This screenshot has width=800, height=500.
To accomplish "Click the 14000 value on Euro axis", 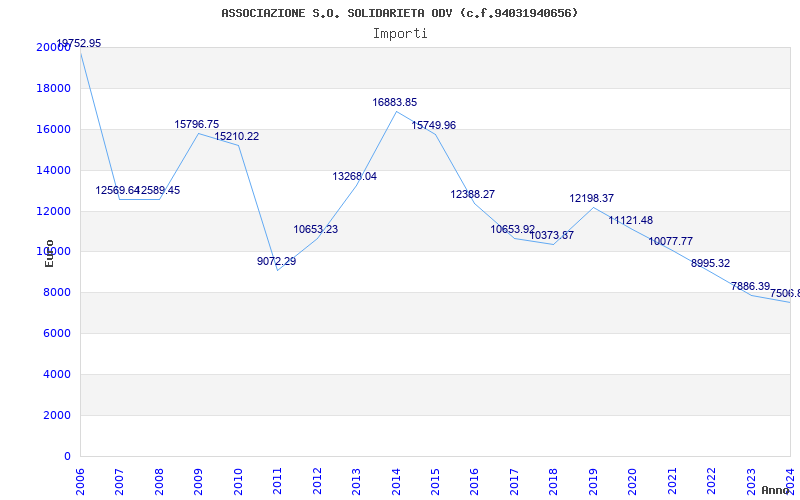I will pos(53,170).
